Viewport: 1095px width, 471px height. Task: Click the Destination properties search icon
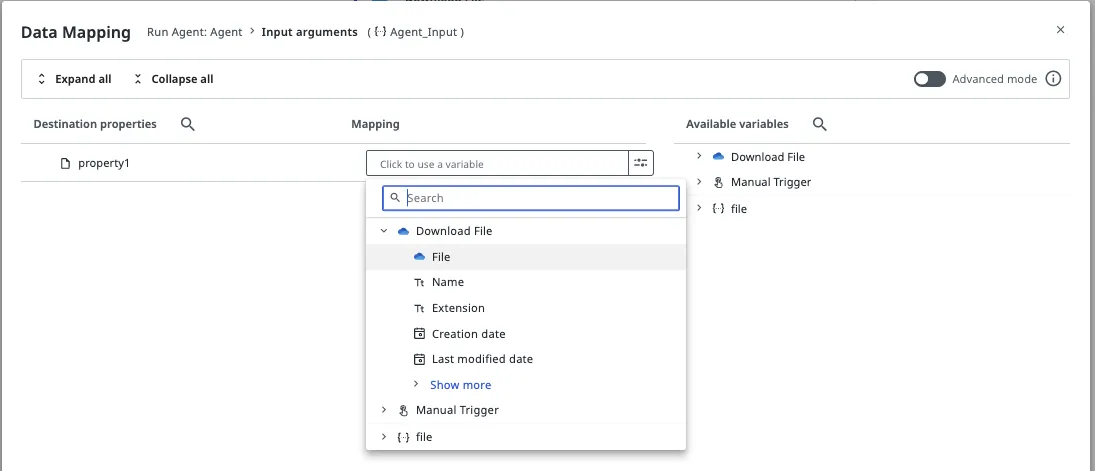pos(187,124)
